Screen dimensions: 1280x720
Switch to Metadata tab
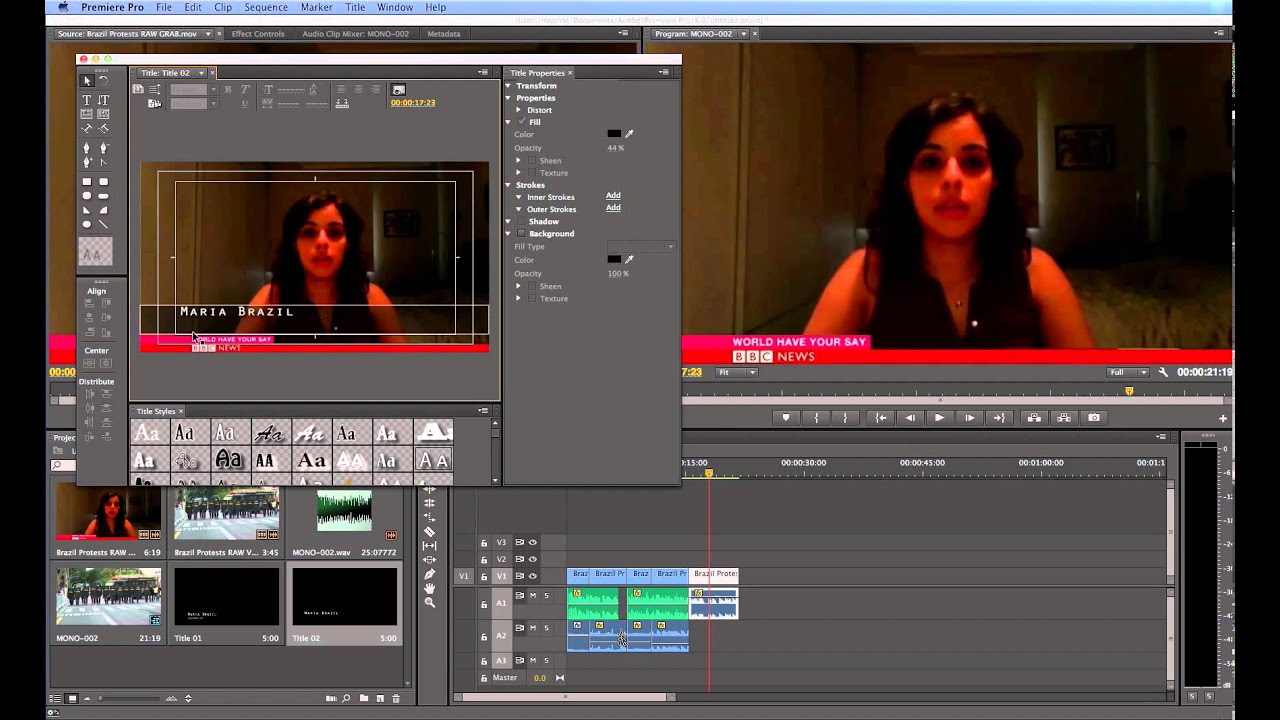pos(444,34)
